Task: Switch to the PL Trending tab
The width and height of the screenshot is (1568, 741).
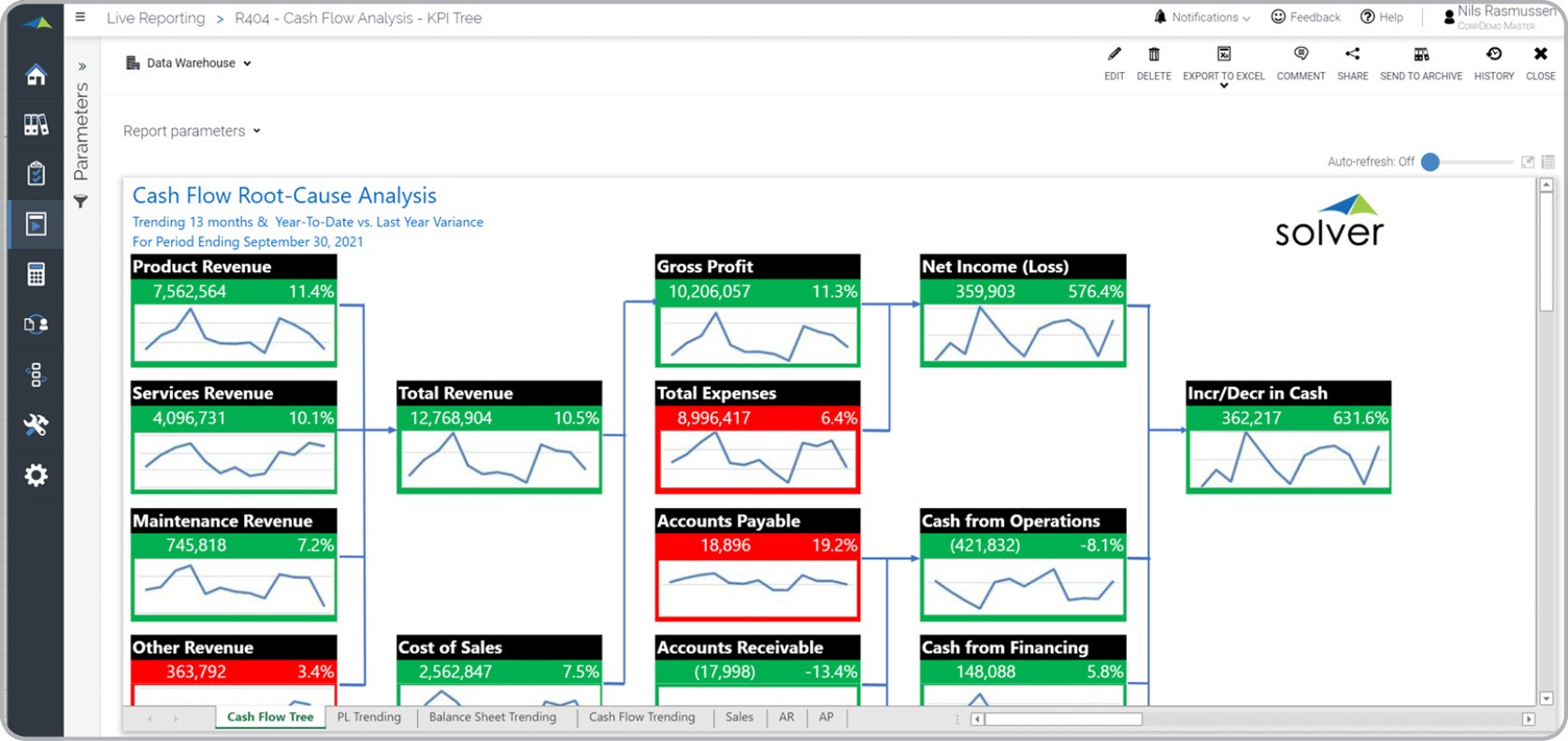Action: 368,717
